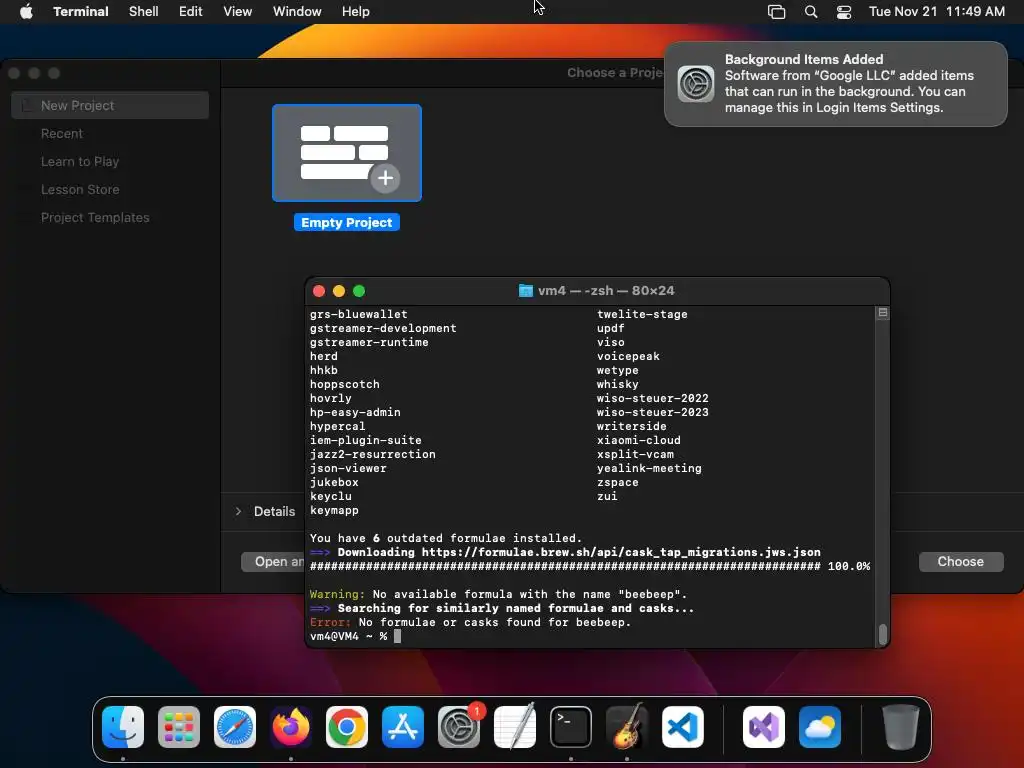The height and width of the screenshot is (768, 1024).
Task: Click "jazz2-resurrection" in Terminal output
Action: pyautogui.click(x=373, y=455)
